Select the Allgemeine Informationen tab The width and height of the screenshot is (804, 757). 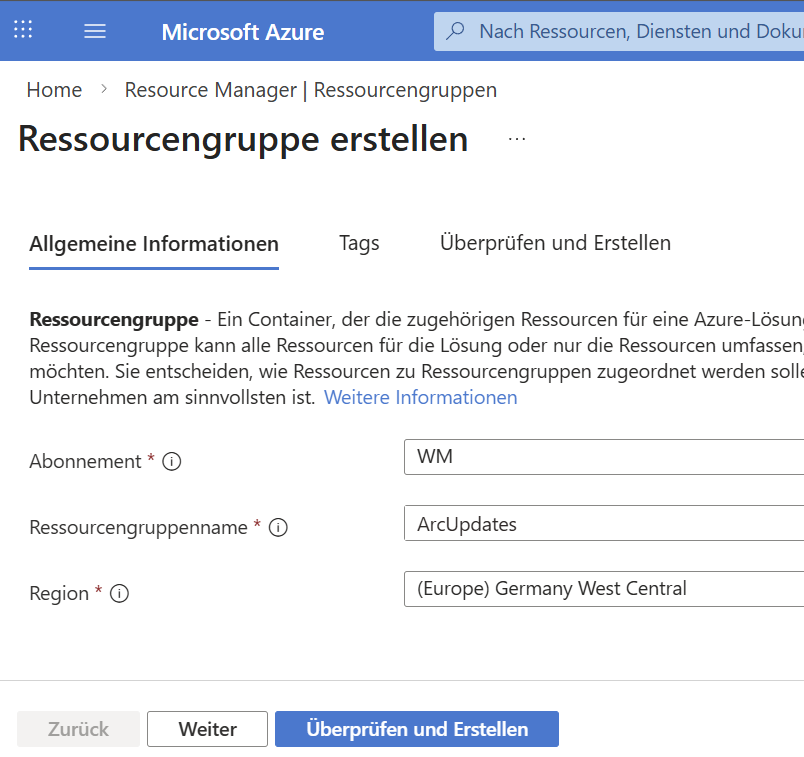pyautogui.click(x=154, y=243)
